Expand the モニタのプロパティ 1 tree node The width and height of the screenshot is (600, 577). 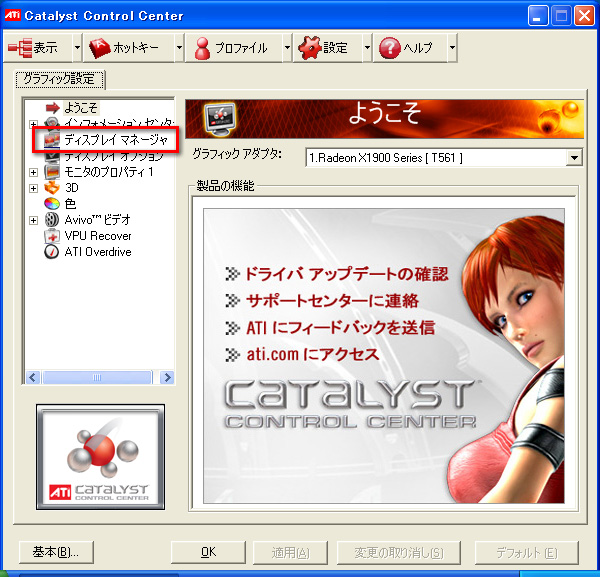[x=34, y=173]
